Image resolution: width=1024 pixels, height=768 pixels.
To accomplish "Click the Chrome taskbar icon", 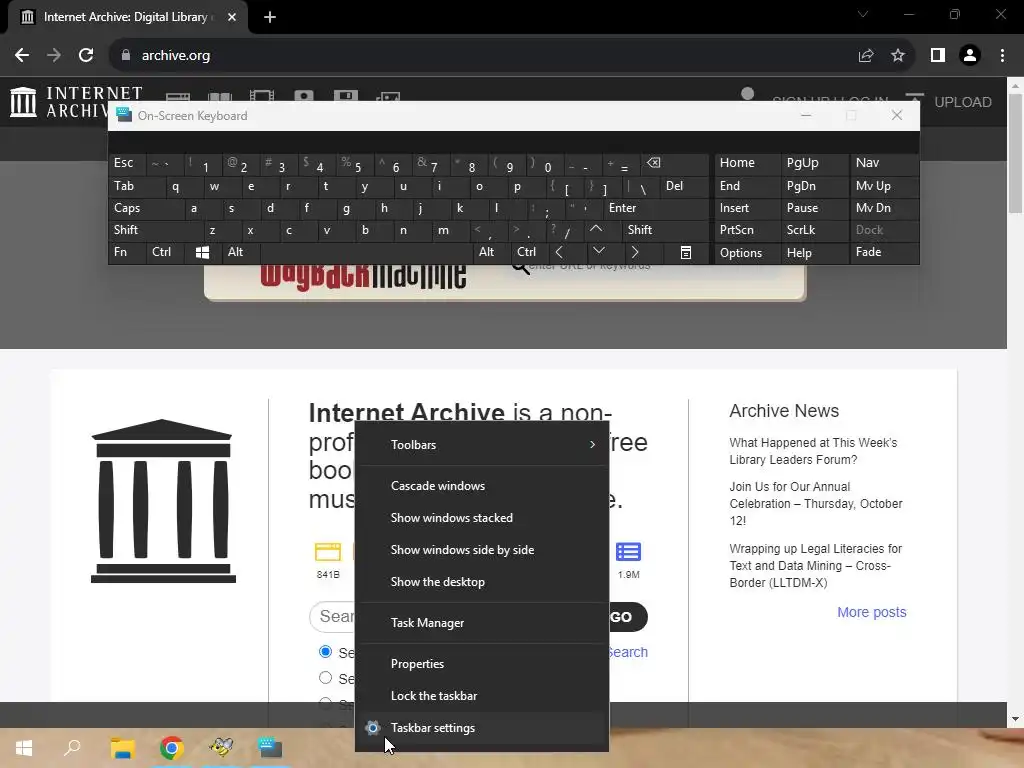I will (x=172, y=748).
